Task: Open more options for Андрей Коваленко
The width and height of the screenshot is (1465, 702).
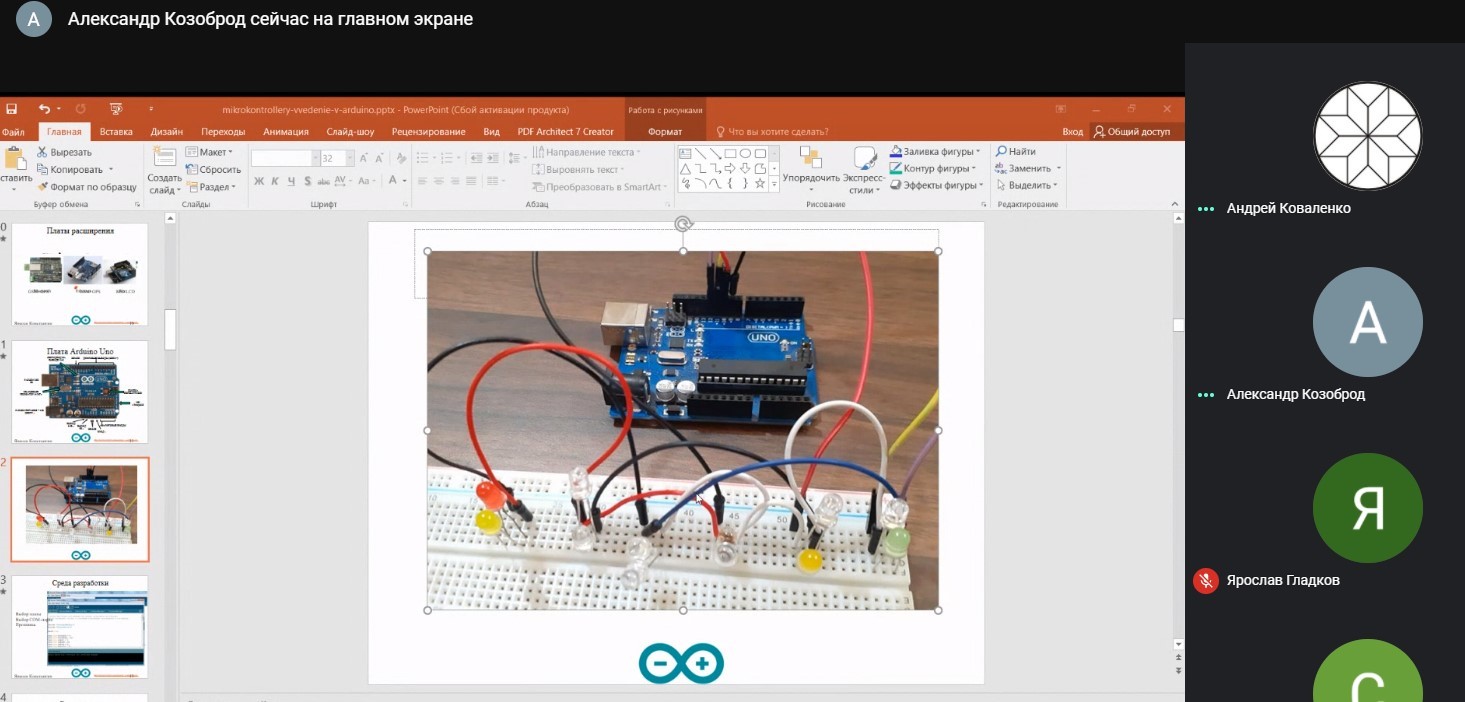Action: pos(1206,209)
